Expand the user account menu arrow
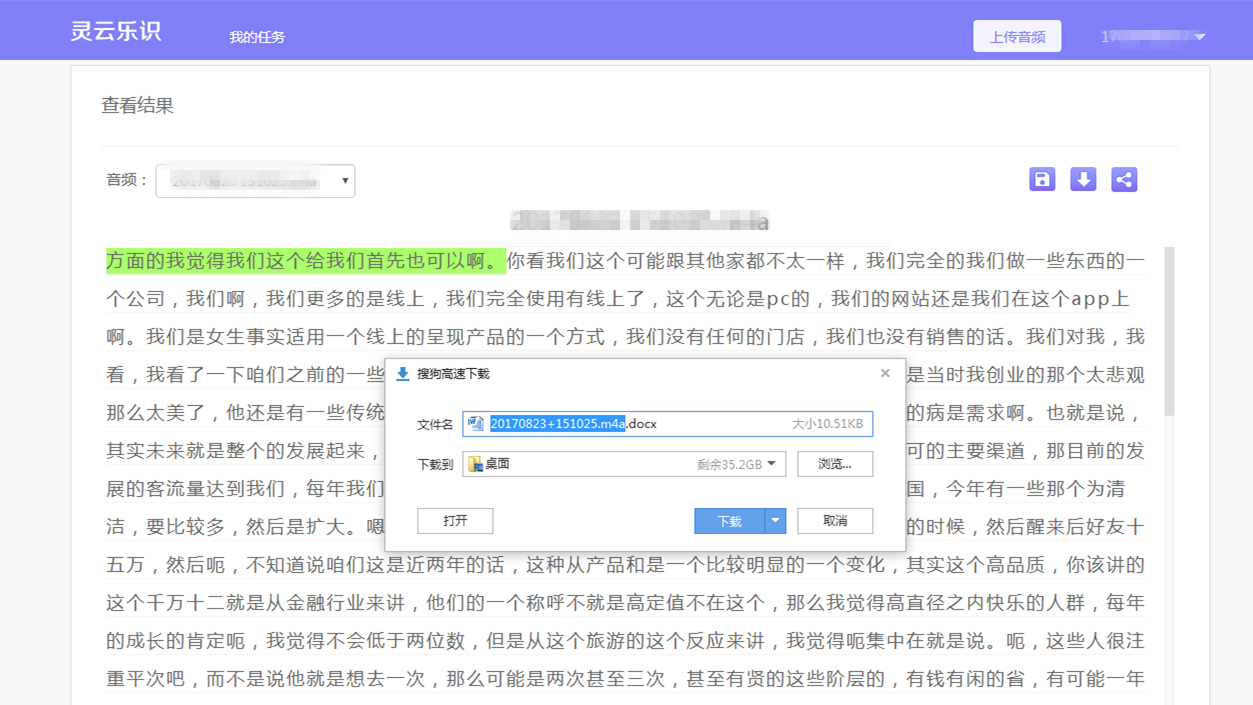 pos(1200,38)
